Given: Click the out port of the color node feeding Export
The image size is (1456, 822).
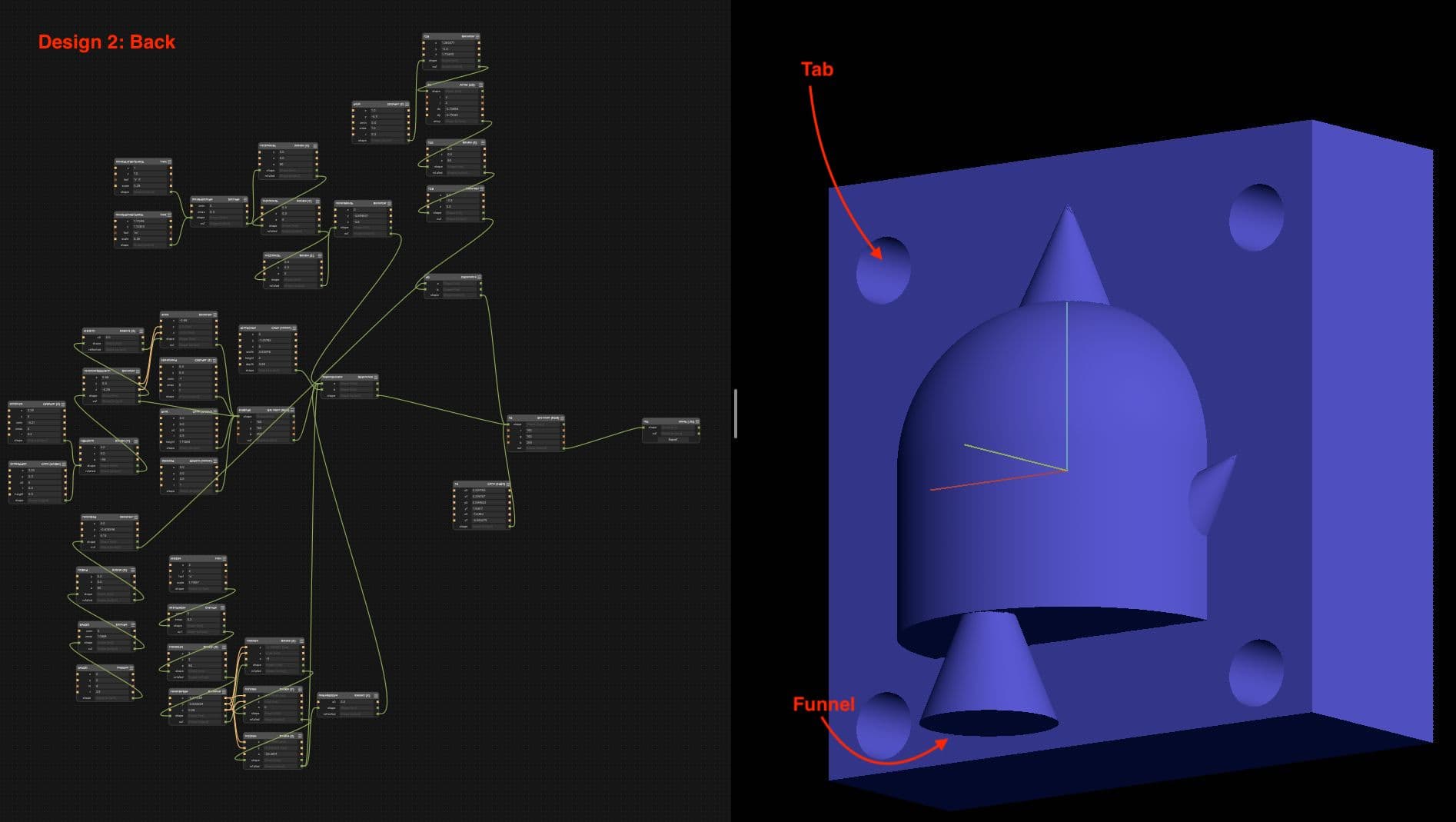Looking at the screenshot, I should (563, 448).
